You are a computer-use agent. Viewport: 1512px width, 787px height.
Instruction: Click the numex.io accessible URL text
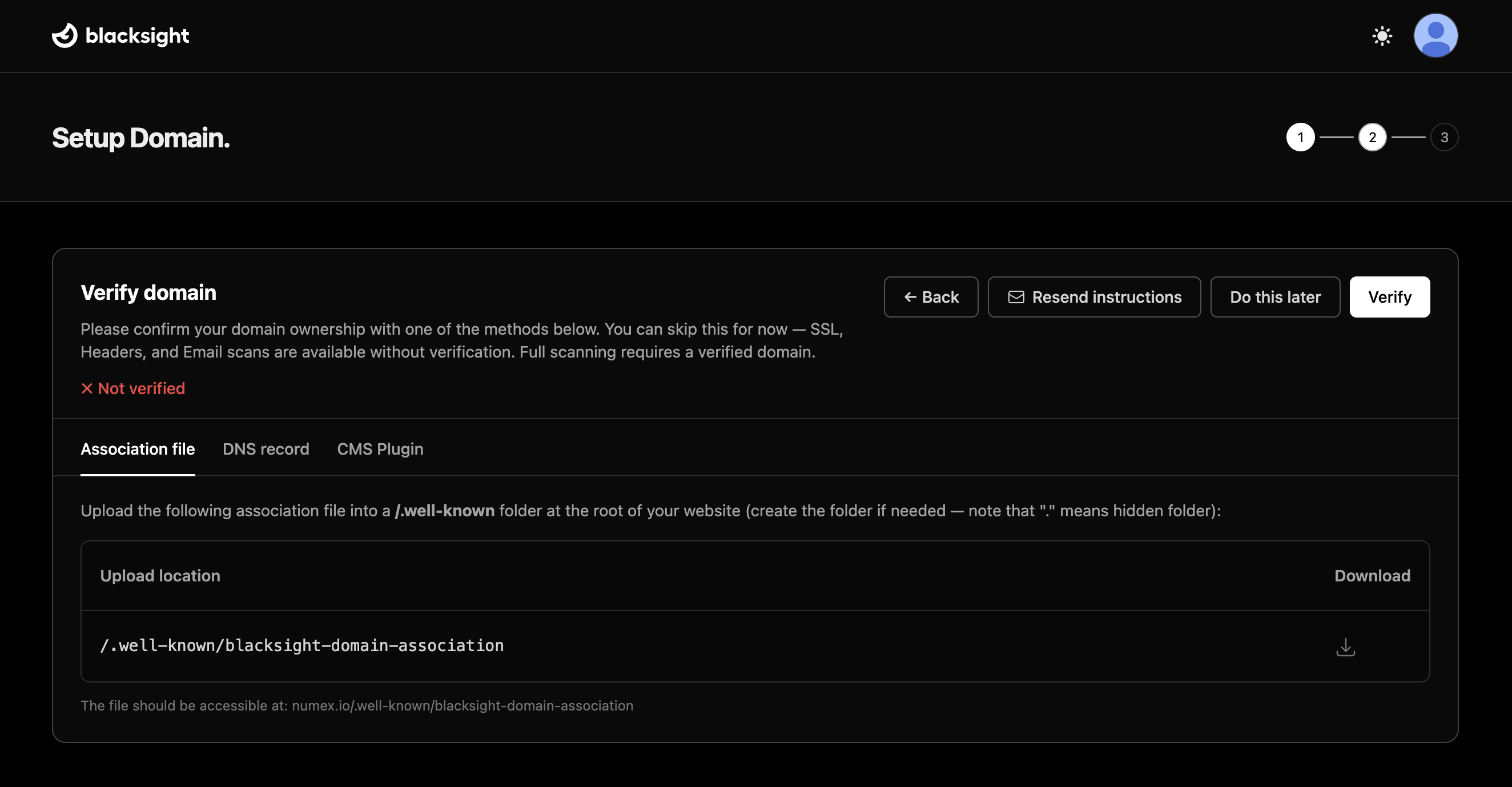[462, 705]
